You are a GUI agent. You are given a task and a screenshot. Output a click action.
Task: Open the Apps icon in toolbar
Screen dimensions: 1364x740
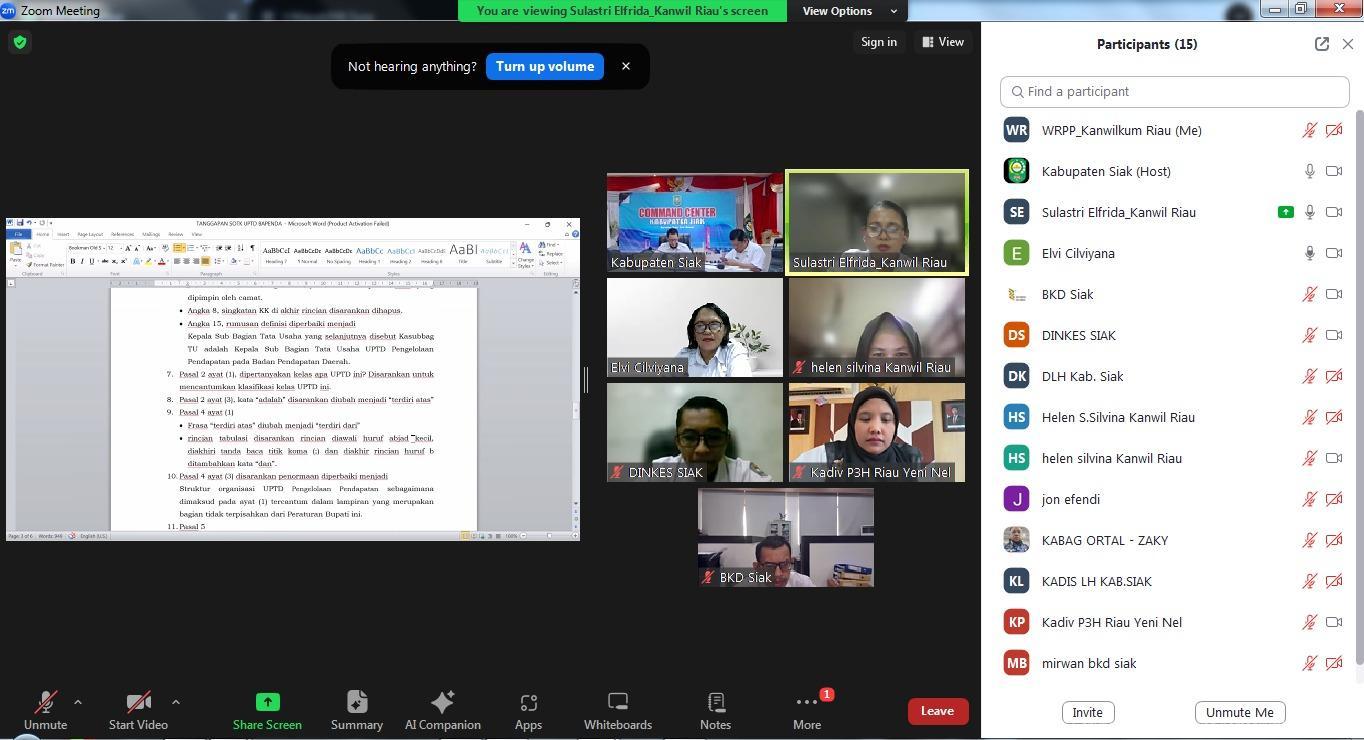coord(528,710)
